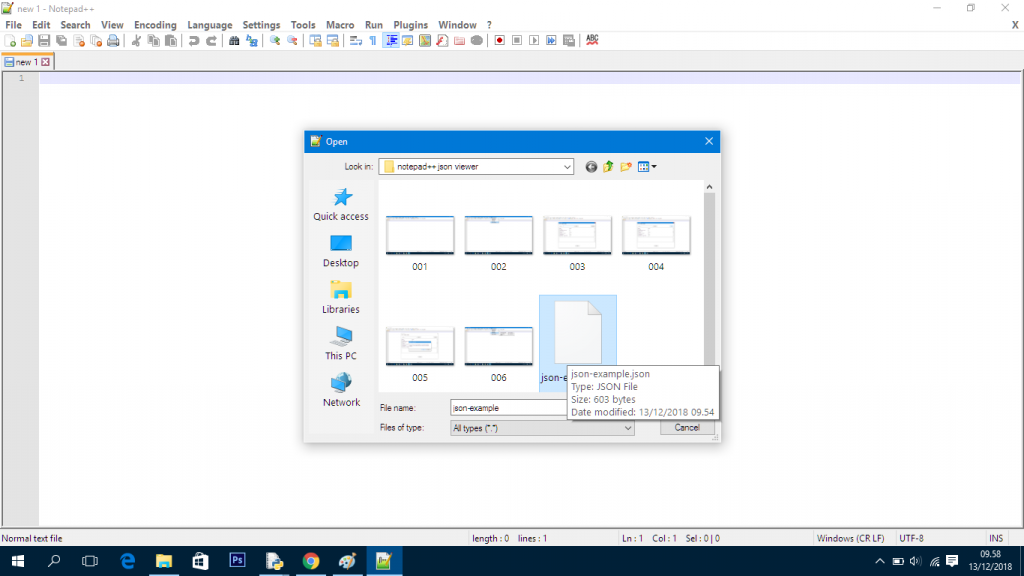
Task: Expand the Look in folder dropdown
Action: tap(567, 167)
